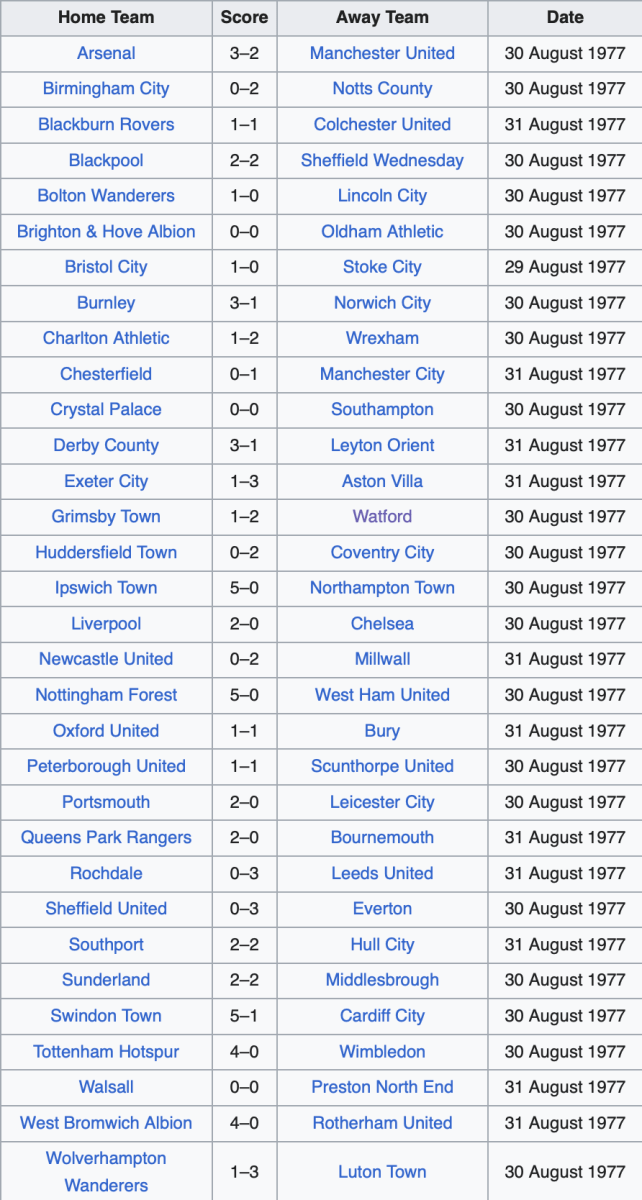Select the Blackburn Rovers link
642x1200 pixels.
[x=106, y=125]
